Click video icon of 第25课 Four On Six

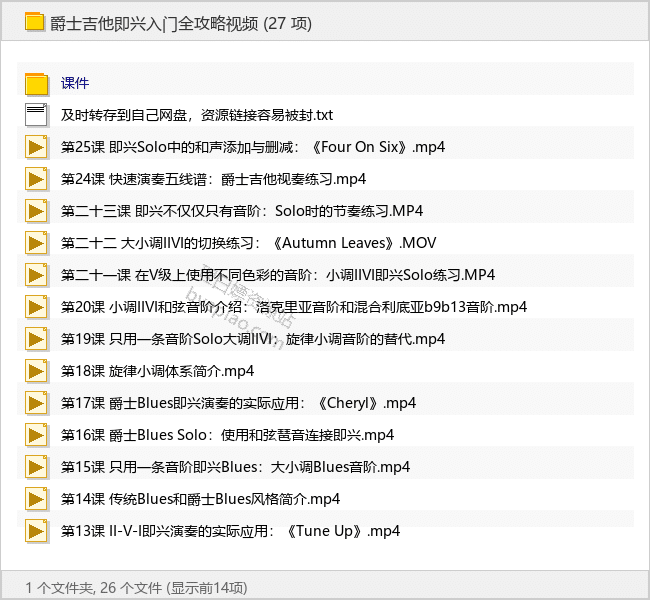pyautogui.click(x=36, y=147)
